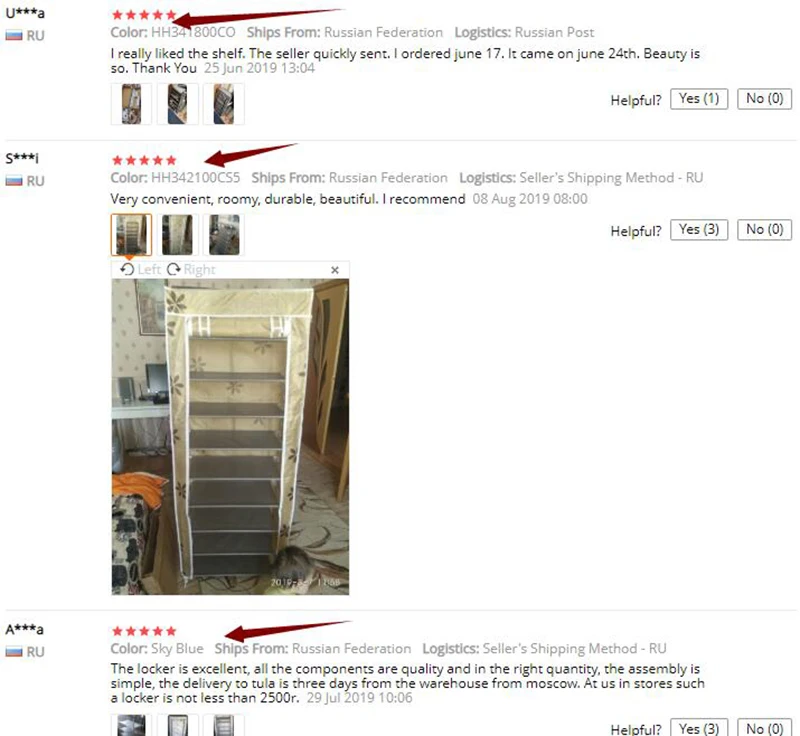
Task: Click the five-star rating on U***a's review
Action: [x=144, y=15]
